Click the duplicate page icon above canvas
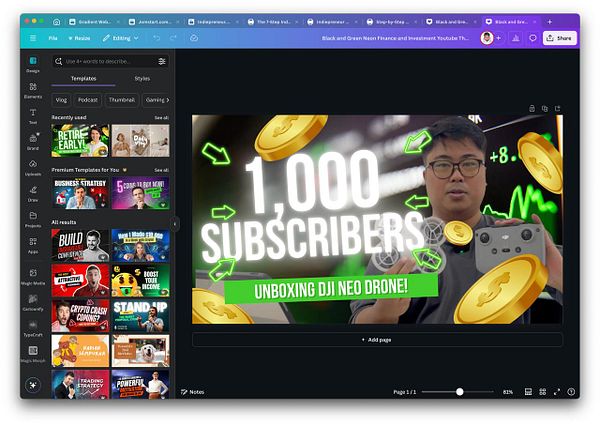The height and width of the screenshot is (425, 600). pos(545,109)
